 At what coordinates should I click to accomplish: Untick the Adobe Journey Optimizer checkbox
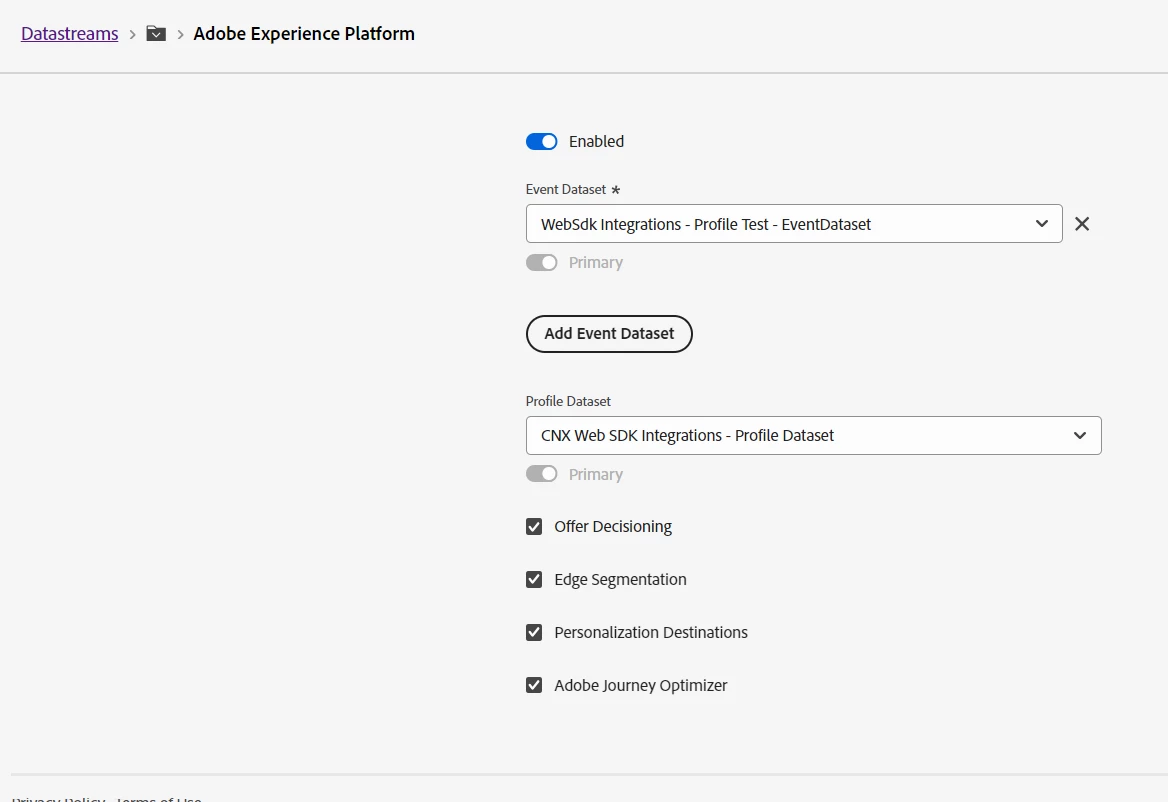click(534, 686)
